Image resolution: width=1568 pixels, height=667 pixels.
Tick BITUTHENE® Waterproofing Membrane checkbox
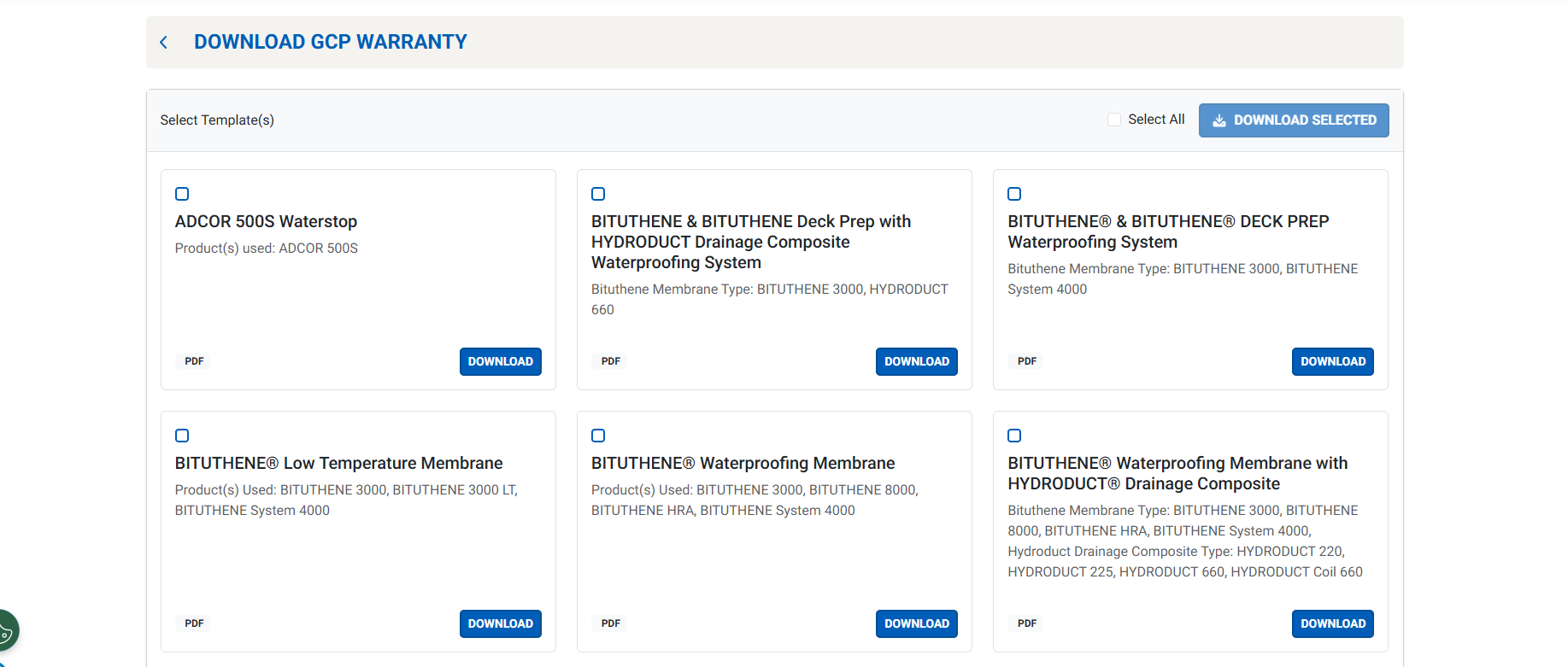point(598,436)
